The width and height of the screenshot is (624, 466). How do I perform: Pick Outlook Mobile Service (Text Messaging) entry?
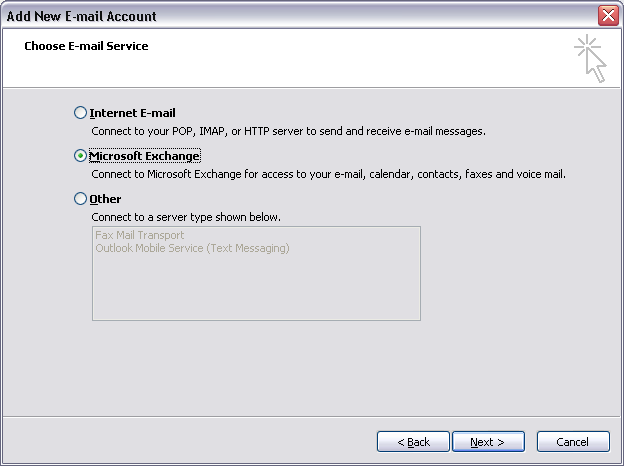pyautogui.click(x=192, y=248)
